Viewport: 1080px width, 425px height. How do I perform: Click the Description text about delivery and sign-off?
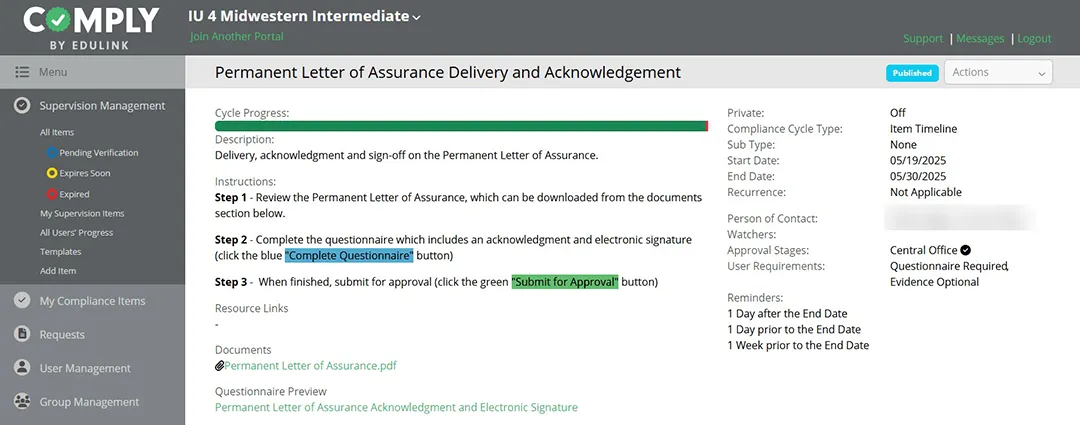click(x=406, y=155)
